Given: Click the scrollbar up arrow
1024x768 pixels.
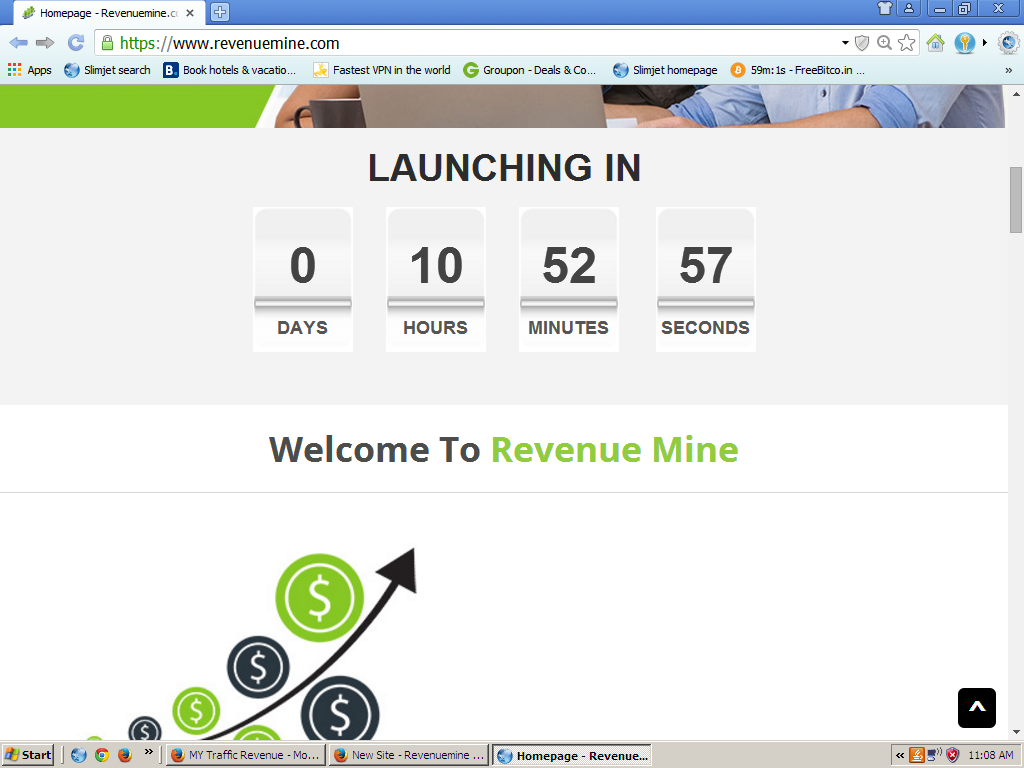Looking at the screenshot, I should click(1016, 93).
